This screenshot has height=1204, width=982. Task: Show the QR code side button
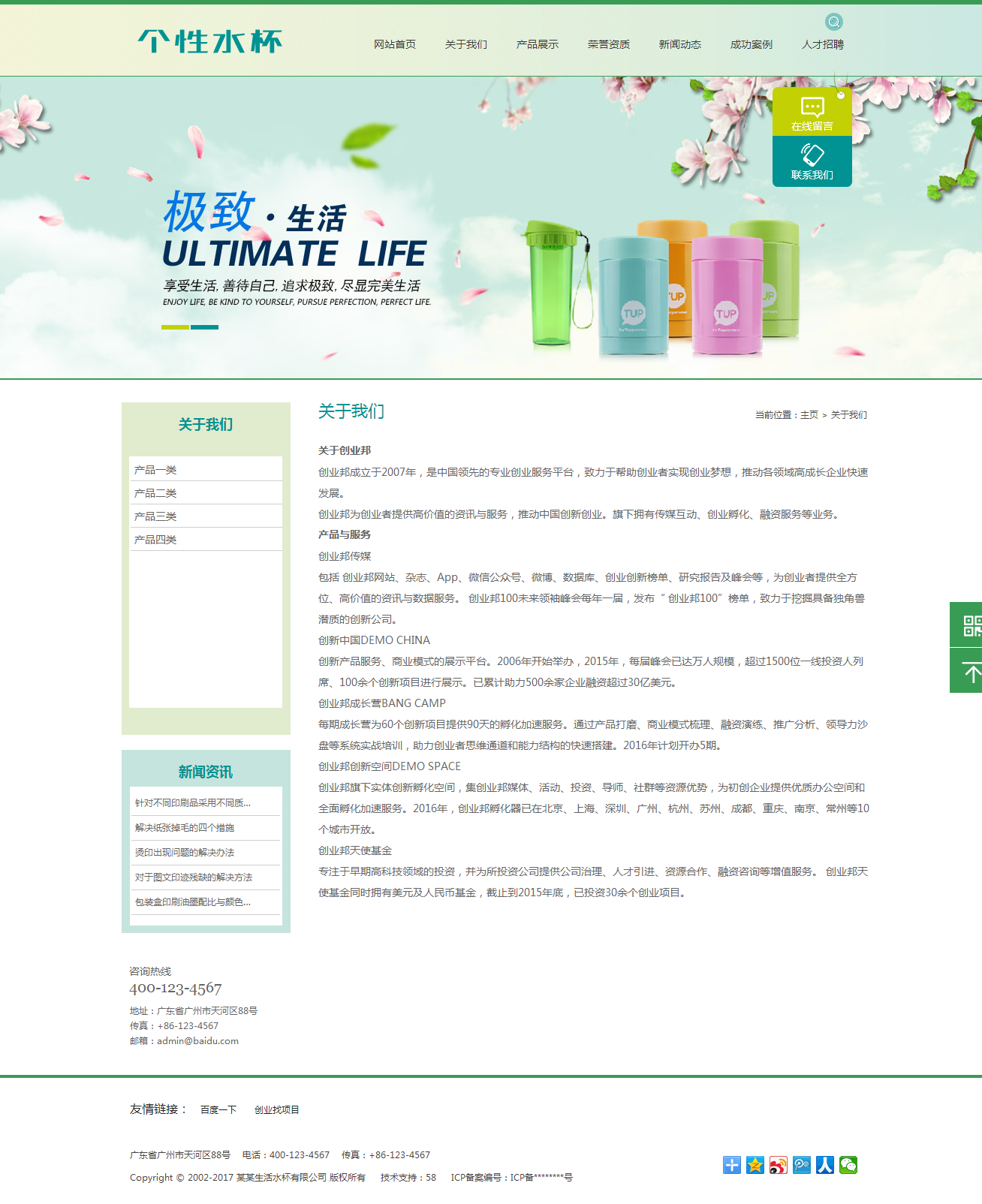pos(969,625)
